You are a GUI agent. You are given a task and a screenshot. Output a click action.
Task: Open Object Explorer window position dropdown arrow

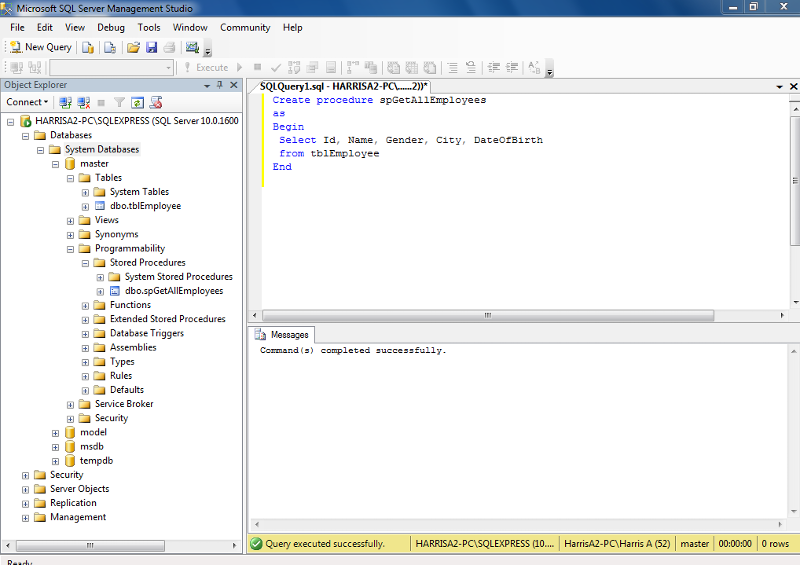[207, 85]
